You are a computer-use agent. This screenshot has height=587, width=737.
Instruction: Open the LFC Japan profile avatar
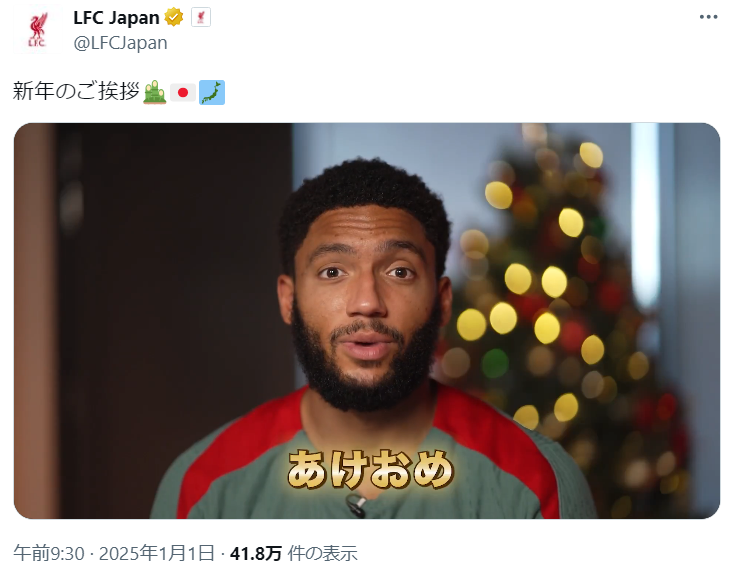(37, 30)
